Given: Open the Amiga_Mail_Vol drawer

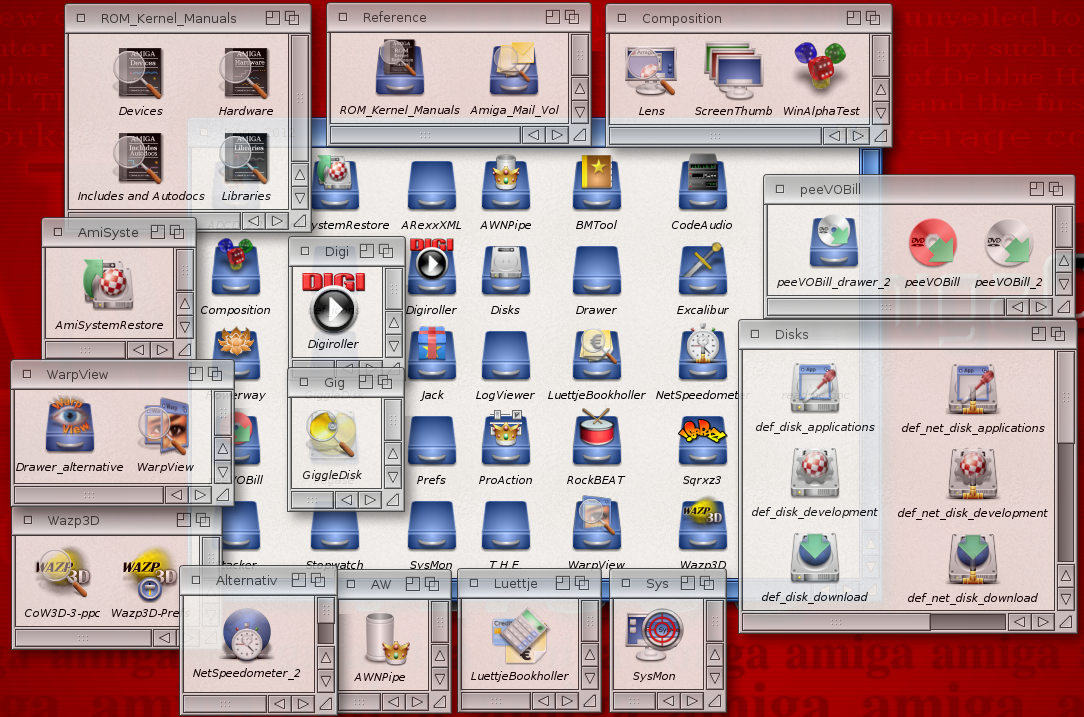Looking at the screenshot, I should [x=514, y=72].
